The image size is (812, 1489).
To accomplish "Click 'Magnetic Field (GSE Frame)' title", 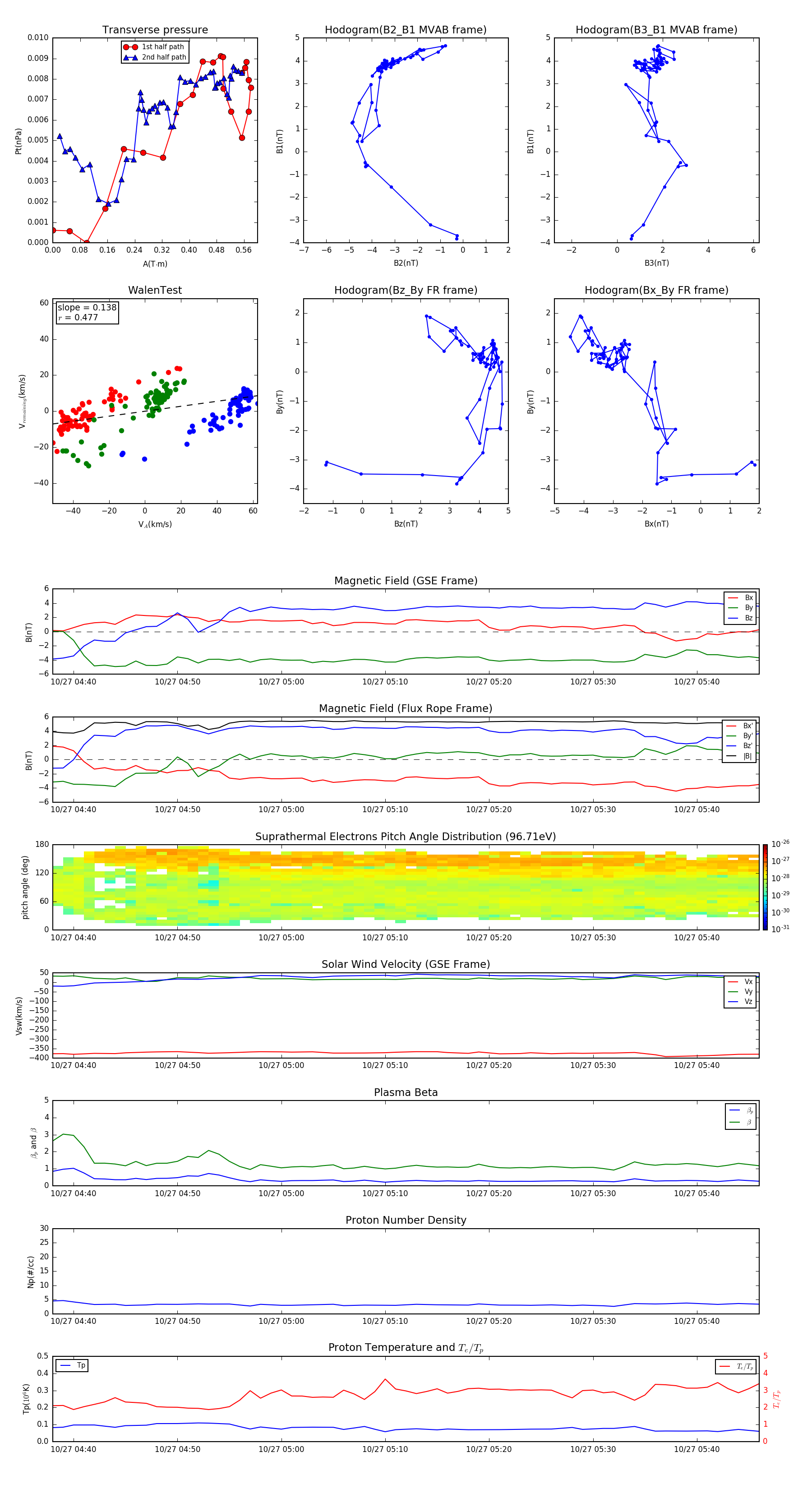I will 406,581.
